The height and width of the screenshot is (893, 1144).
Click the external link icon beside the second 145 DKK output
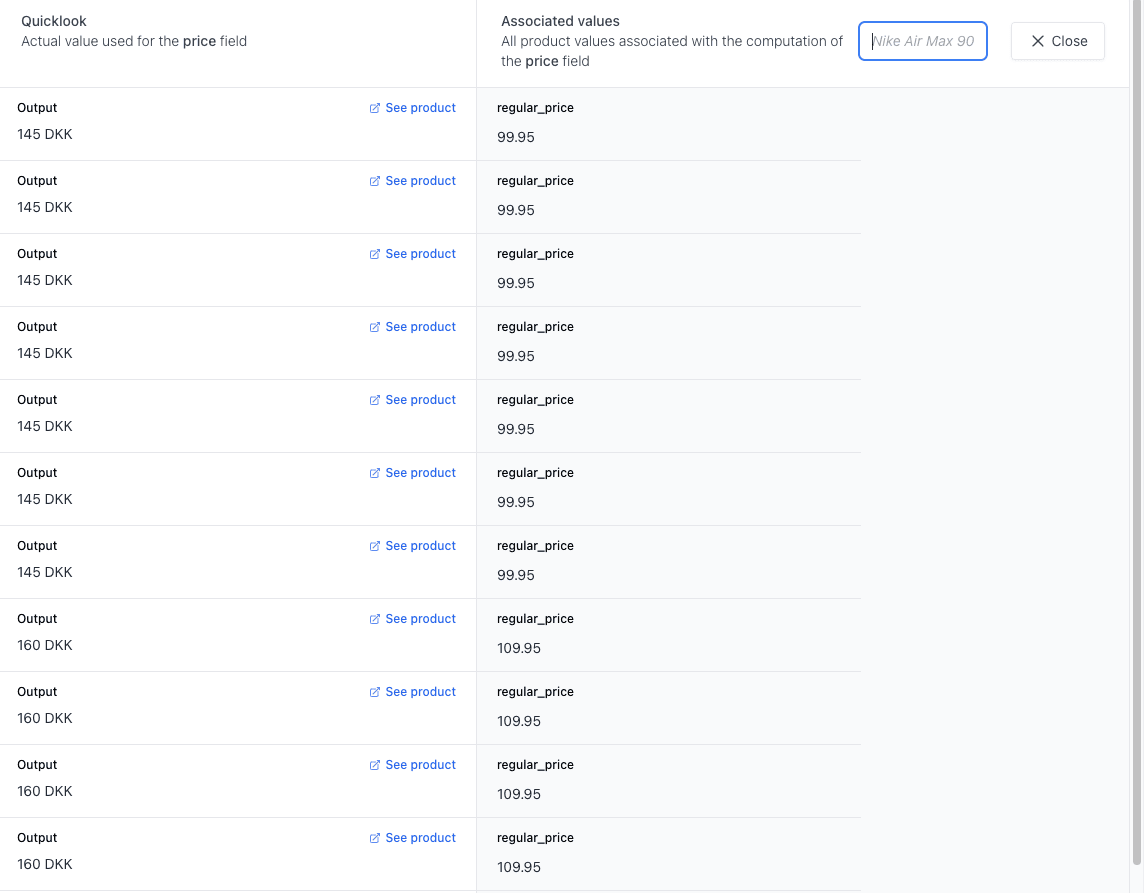tap(374, 180)
